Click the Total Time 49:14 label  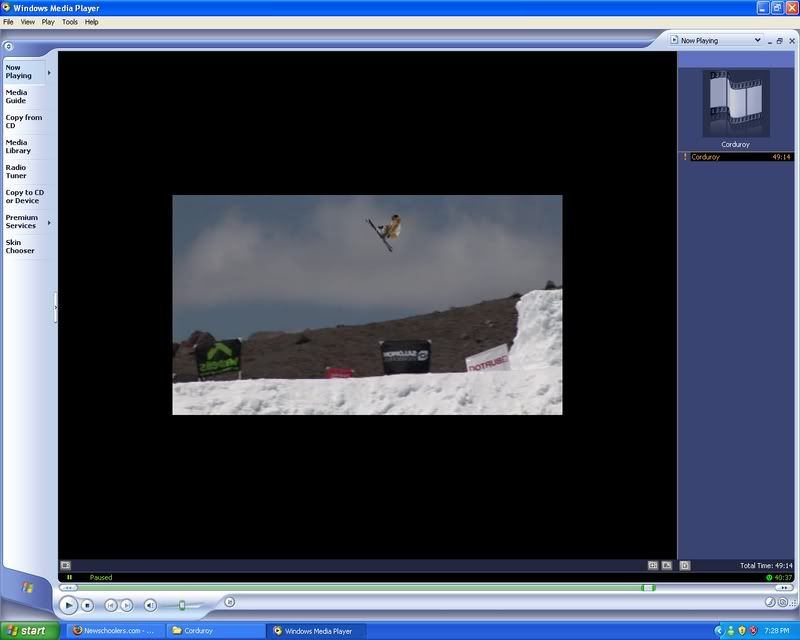point(766,565)
